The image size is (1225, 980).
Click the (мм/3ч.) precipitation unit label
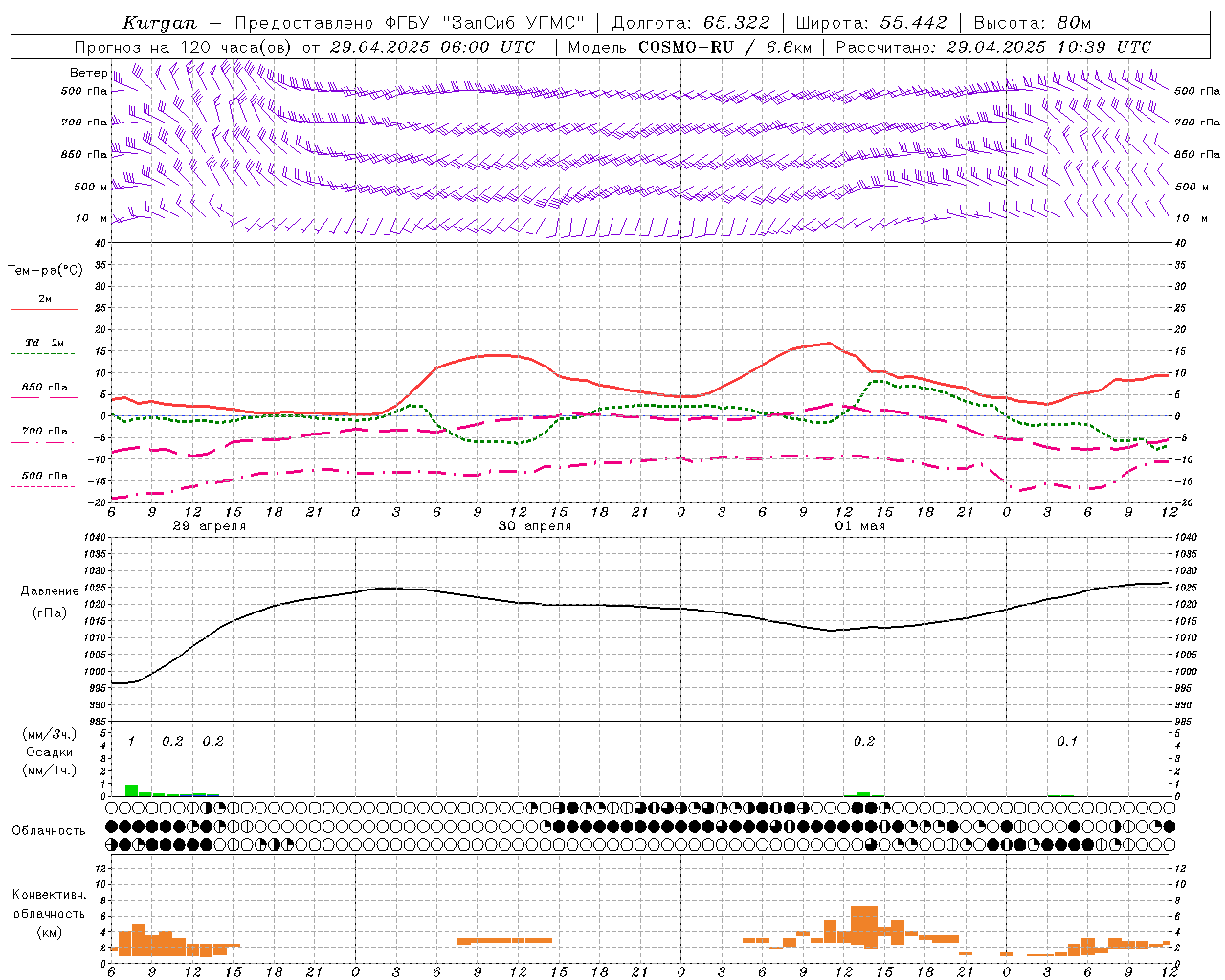[50, 734]
